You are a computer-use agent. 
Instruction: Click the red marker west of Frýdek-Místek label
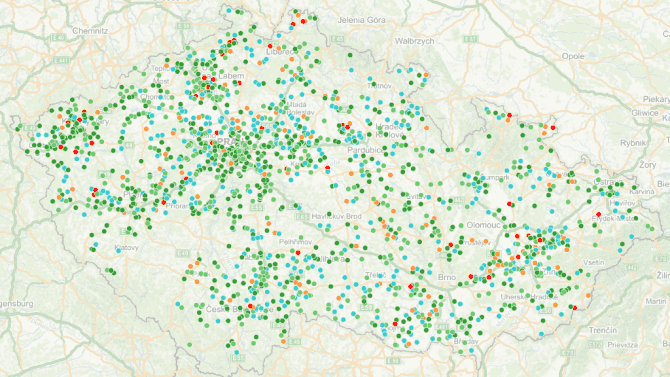pyautogui.click(x=599, y=214)
